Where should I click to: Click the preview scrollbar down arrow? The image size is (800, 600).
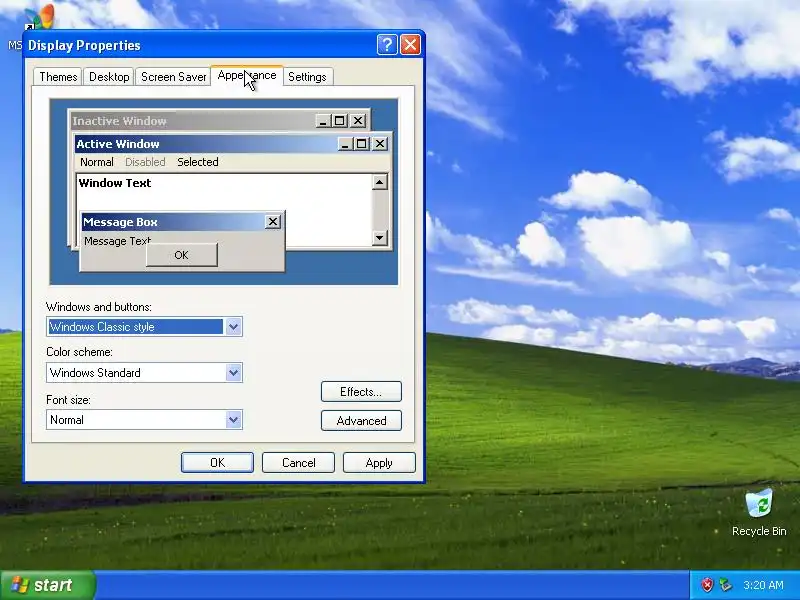click(x=380, y=237)
